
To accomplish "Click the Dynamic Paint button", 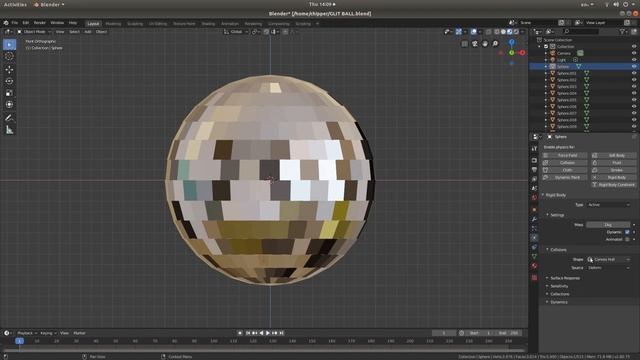I will tap(565, 177).
